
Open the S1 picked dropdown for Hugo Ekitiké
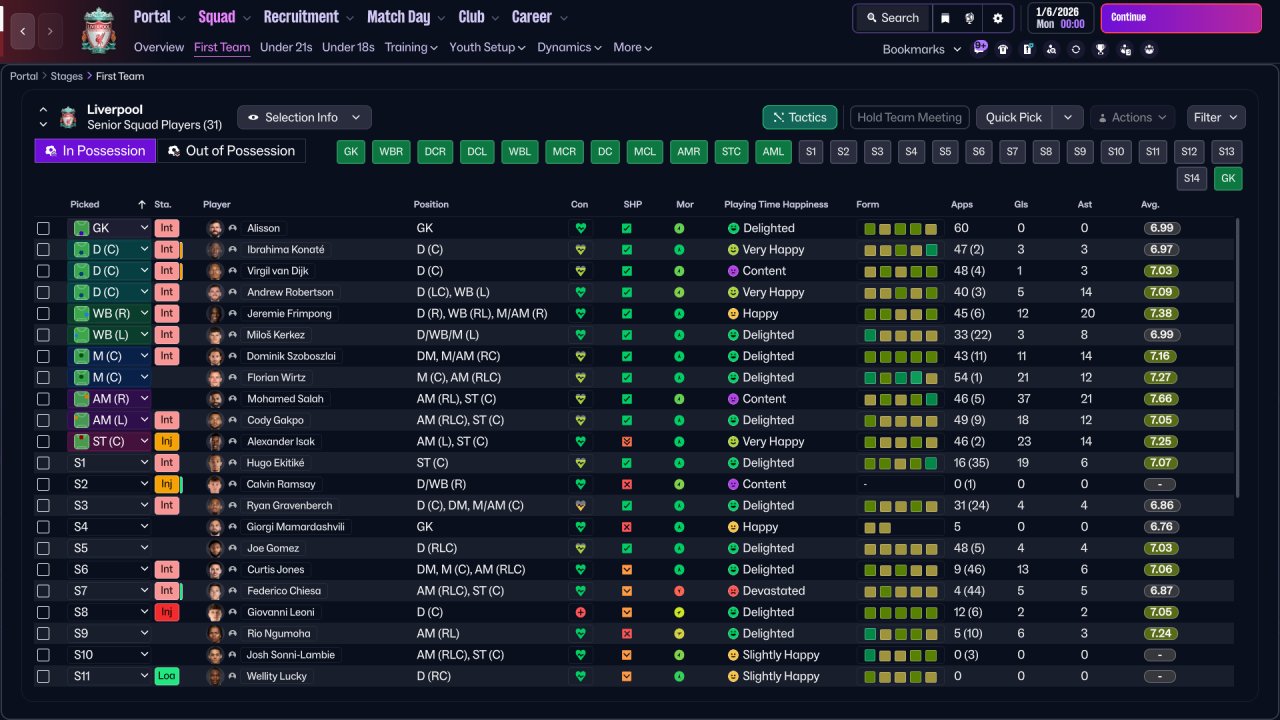click(x=110, y=463)
